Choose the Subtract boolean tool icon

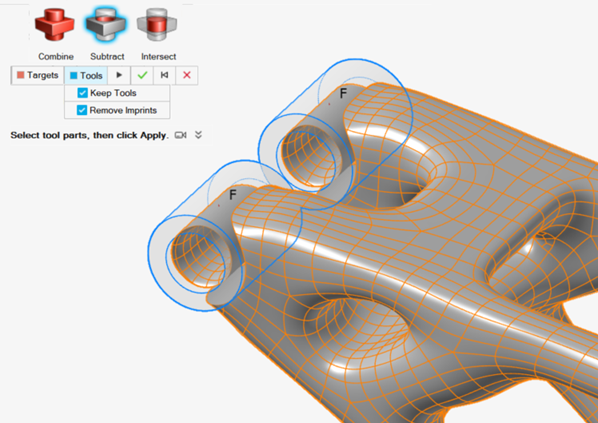106,24
